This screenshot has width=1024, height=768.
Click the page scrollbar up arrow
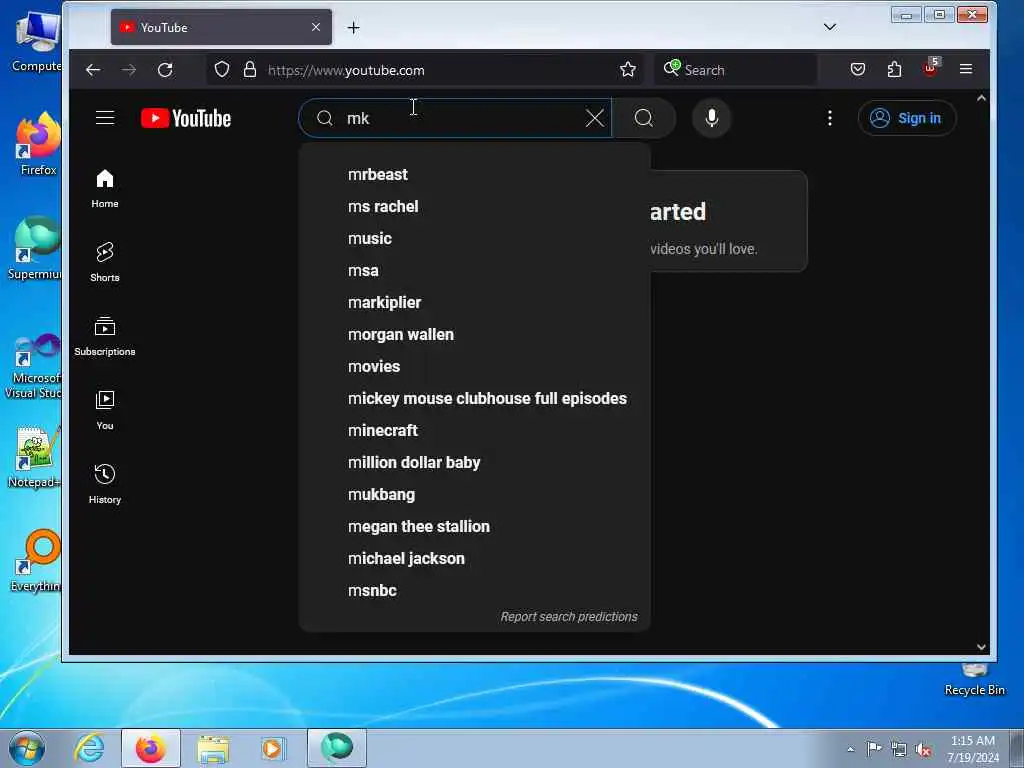981,98
